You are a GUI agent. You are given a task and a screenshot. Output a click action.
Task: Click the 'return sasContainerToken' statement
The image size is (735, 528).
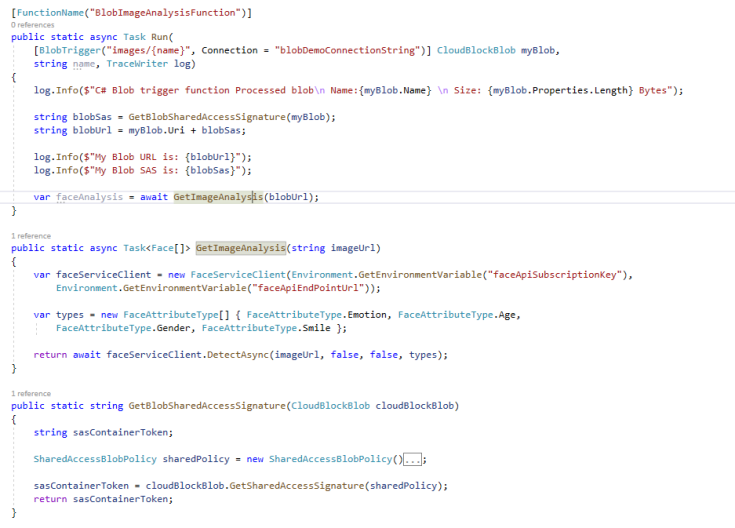103,499
